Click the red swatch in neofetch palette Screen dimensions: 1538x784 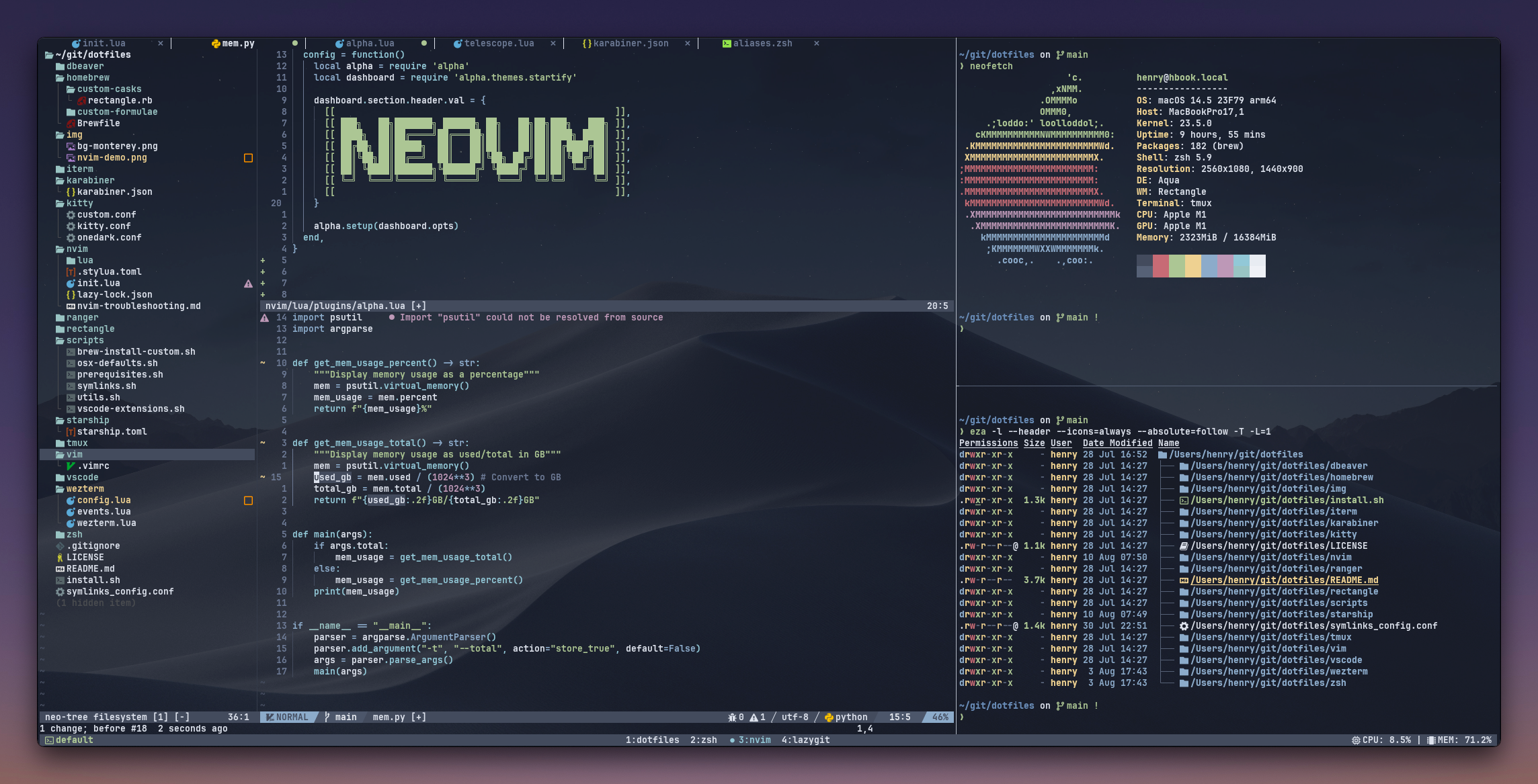tap(1160, 266)
